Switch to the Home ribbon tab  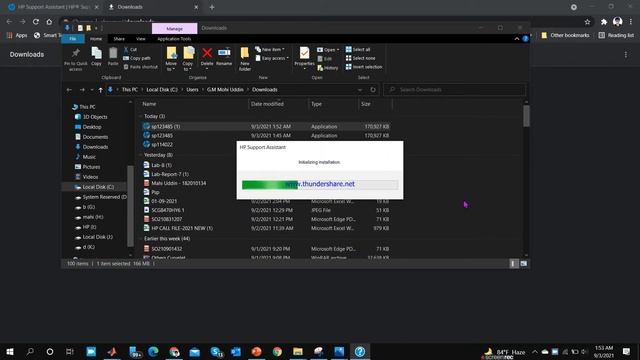coord(96,39)
